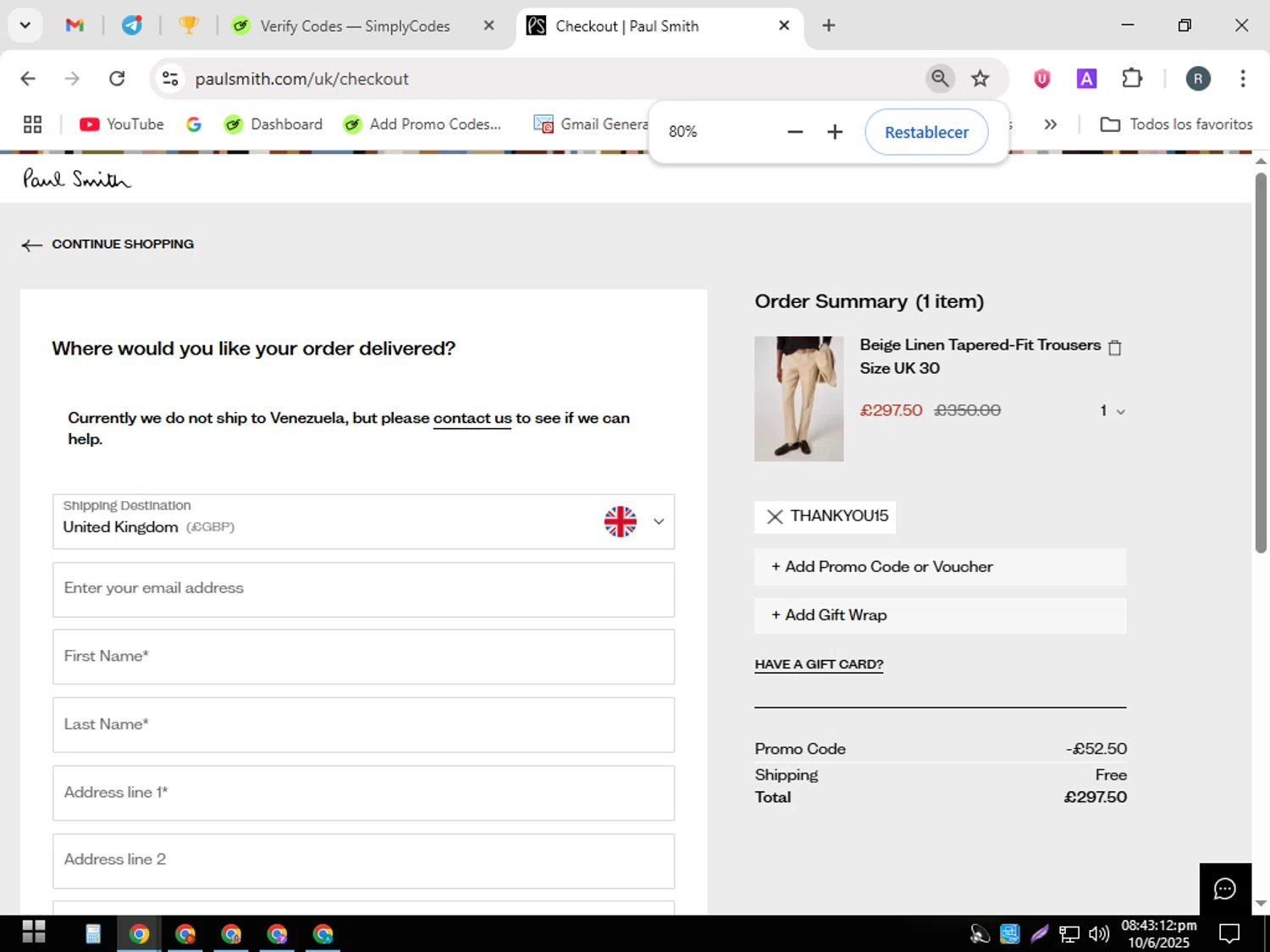Go forward in browser history
1270x952 pixels.
coord(72,79)
